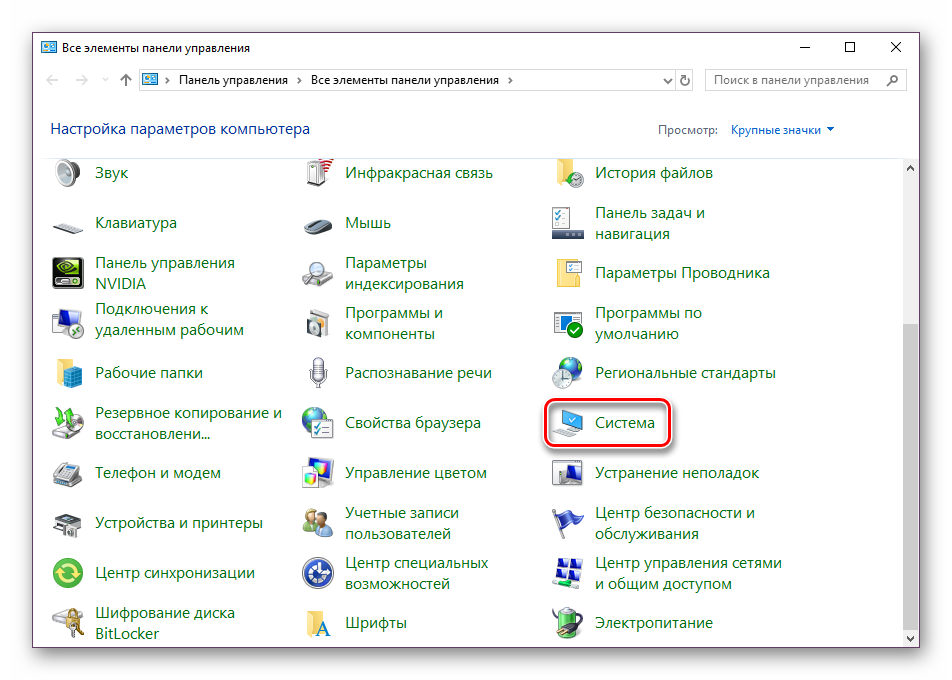952x680 pixels.
Task: Open the Клавиатура text link
Action: coord(135,223)
